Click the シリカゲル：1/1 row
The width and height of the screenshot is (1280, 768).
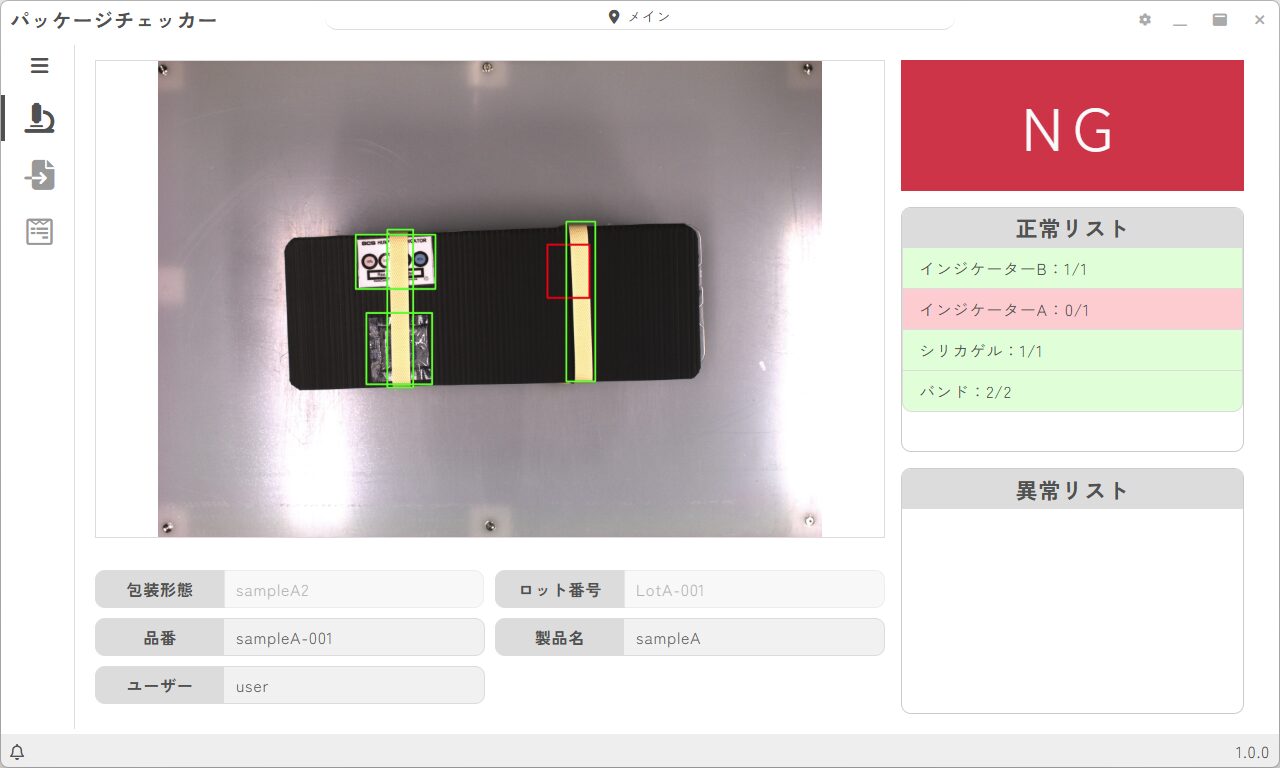point(1072,350)
